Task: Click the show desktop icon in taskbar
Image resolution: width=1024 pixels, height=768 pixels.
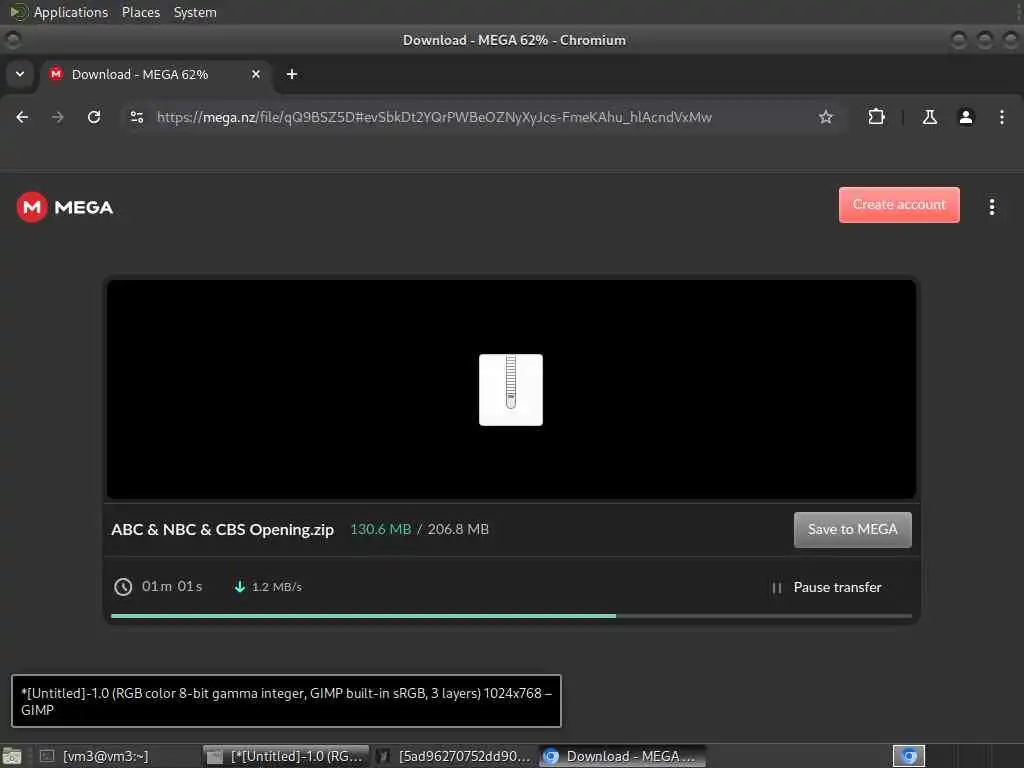Action: (x=12, y=757)
